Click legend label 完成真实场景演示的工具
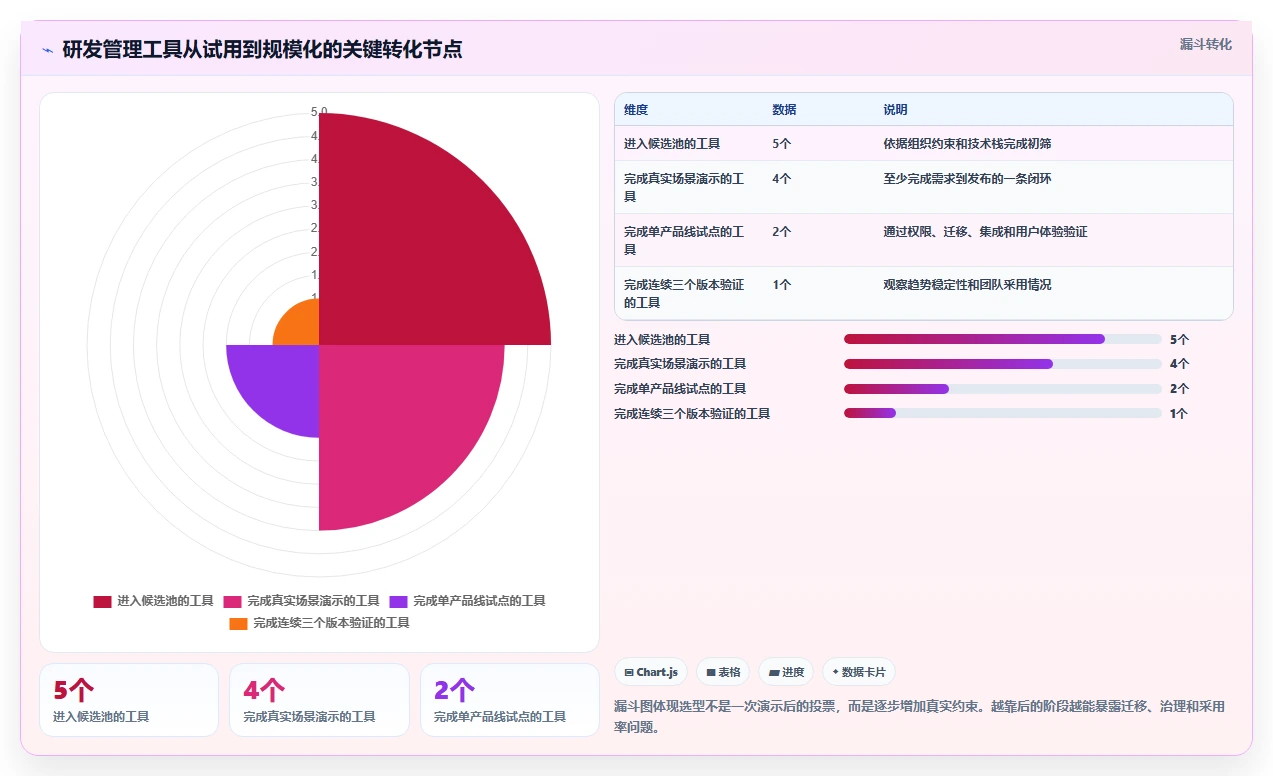 (x=314, y=601)
